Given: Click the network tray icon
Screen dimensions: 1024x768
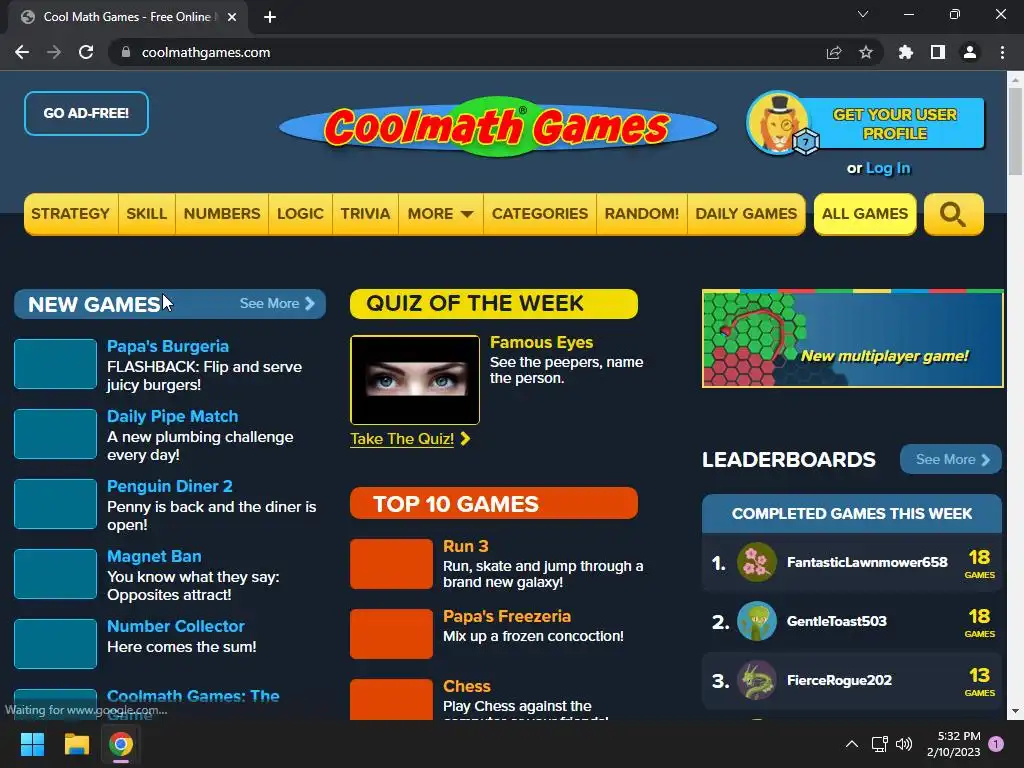Looking at the screenshot, I should click(879, 744).
